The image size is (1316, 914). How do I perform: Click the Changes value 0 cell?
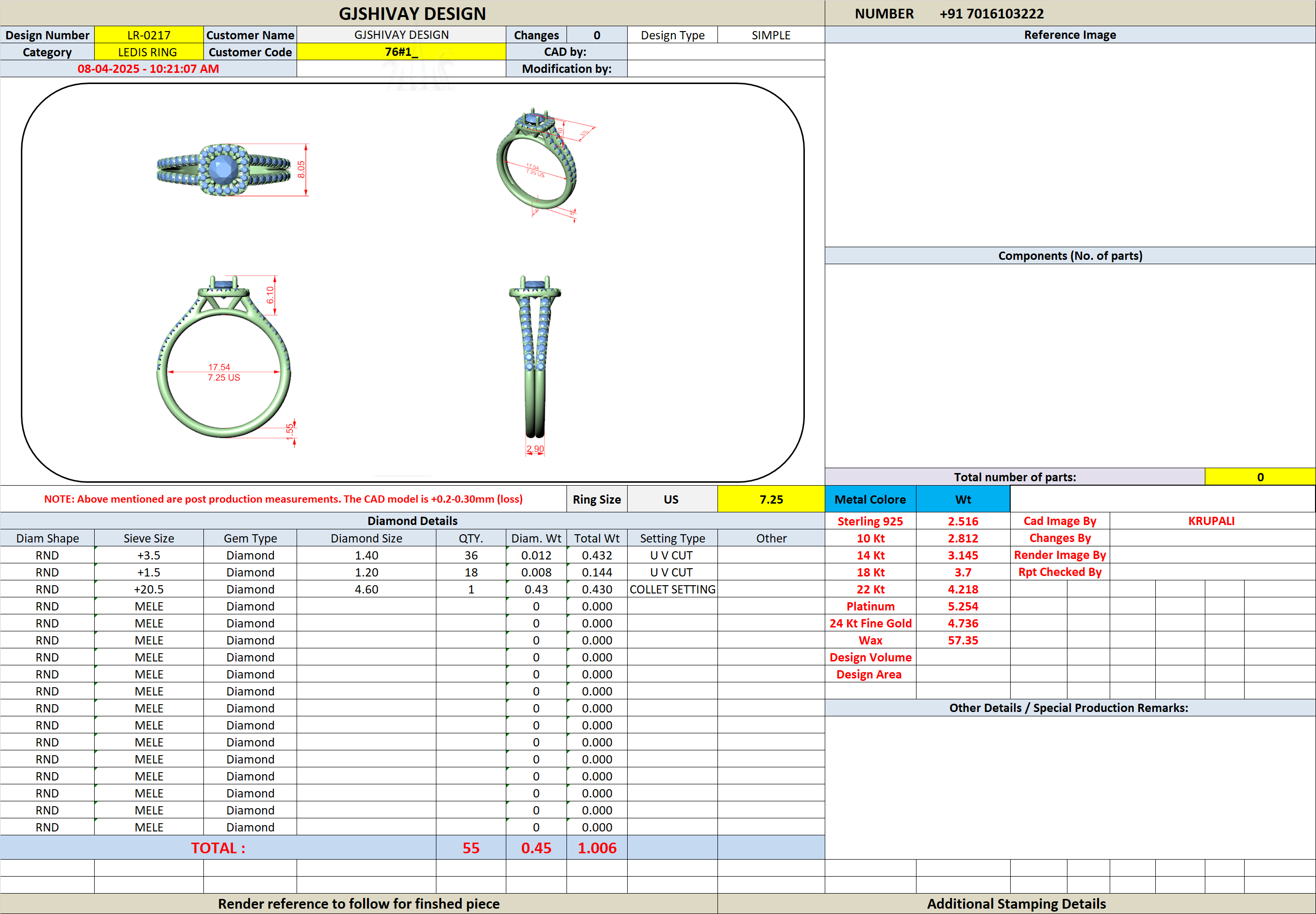[x=597, y=35]
